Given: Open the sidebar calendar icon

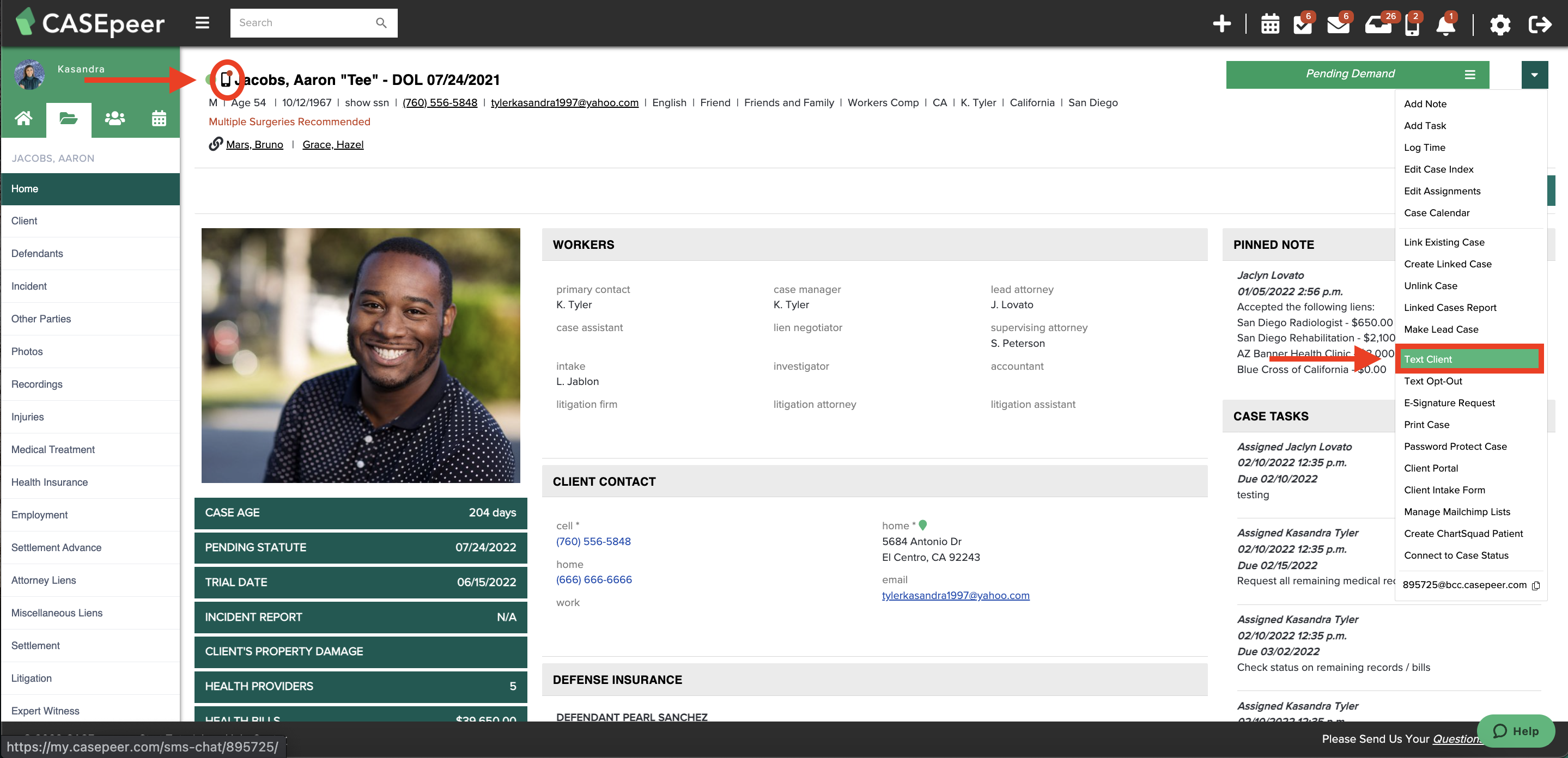Looking at the screenshot, I should pyautogui.click(x=159, y=118).
